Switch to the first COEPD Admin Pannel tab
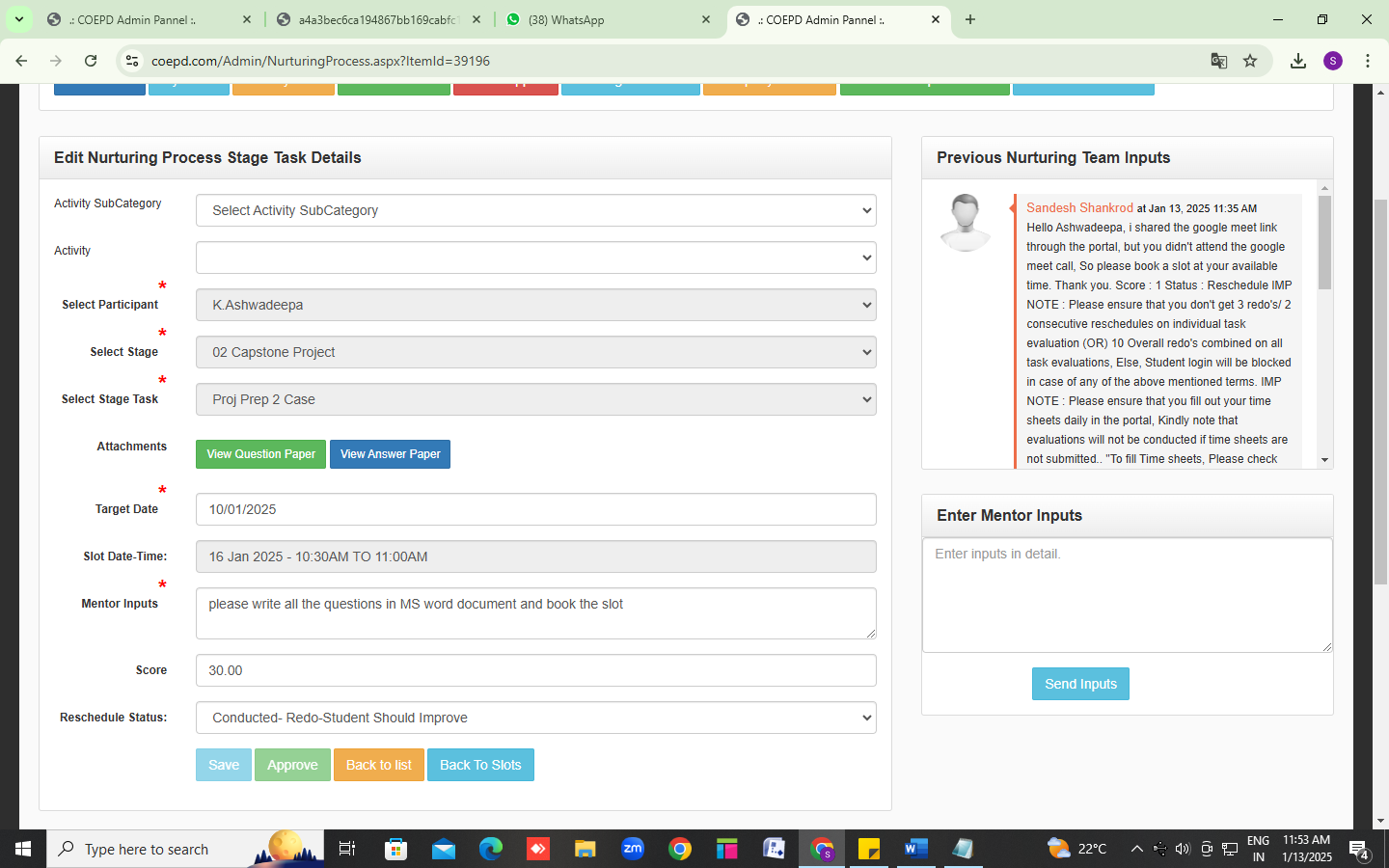Viewport: 1389px width, 868px height. tap(145, 19)
